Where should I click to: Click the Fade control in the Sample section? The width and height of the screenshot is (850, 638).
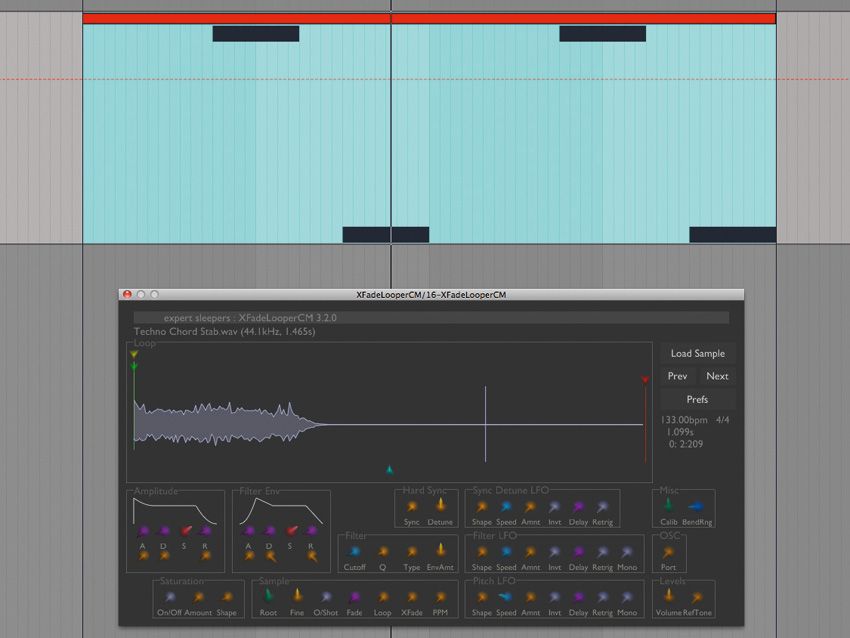[x=353, y=596]
